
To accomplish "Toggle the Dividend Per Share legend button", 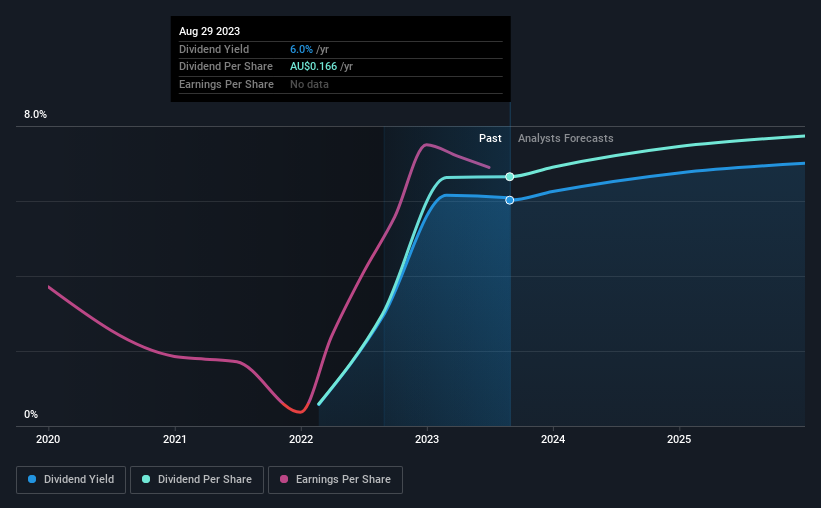I will tap(197, 480).
